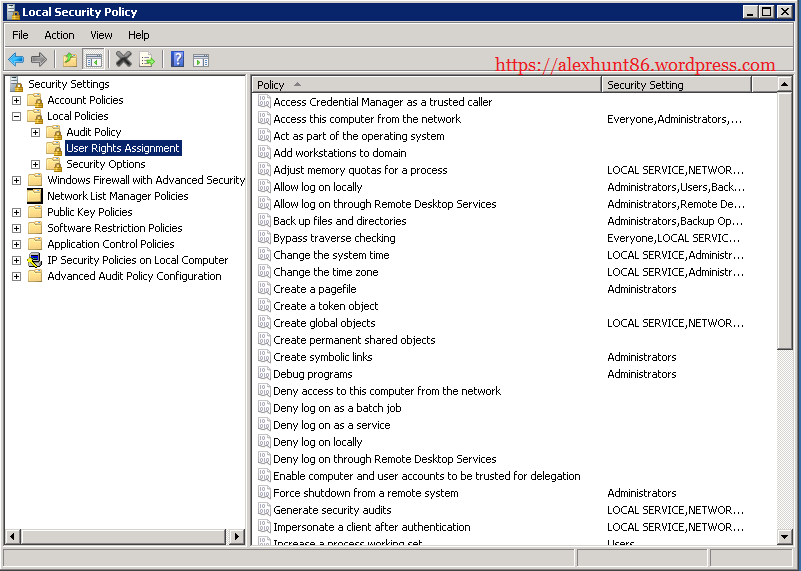Click the Back arrow toolbar icon
Screen dimensions: 801x571
coord(16,60)
